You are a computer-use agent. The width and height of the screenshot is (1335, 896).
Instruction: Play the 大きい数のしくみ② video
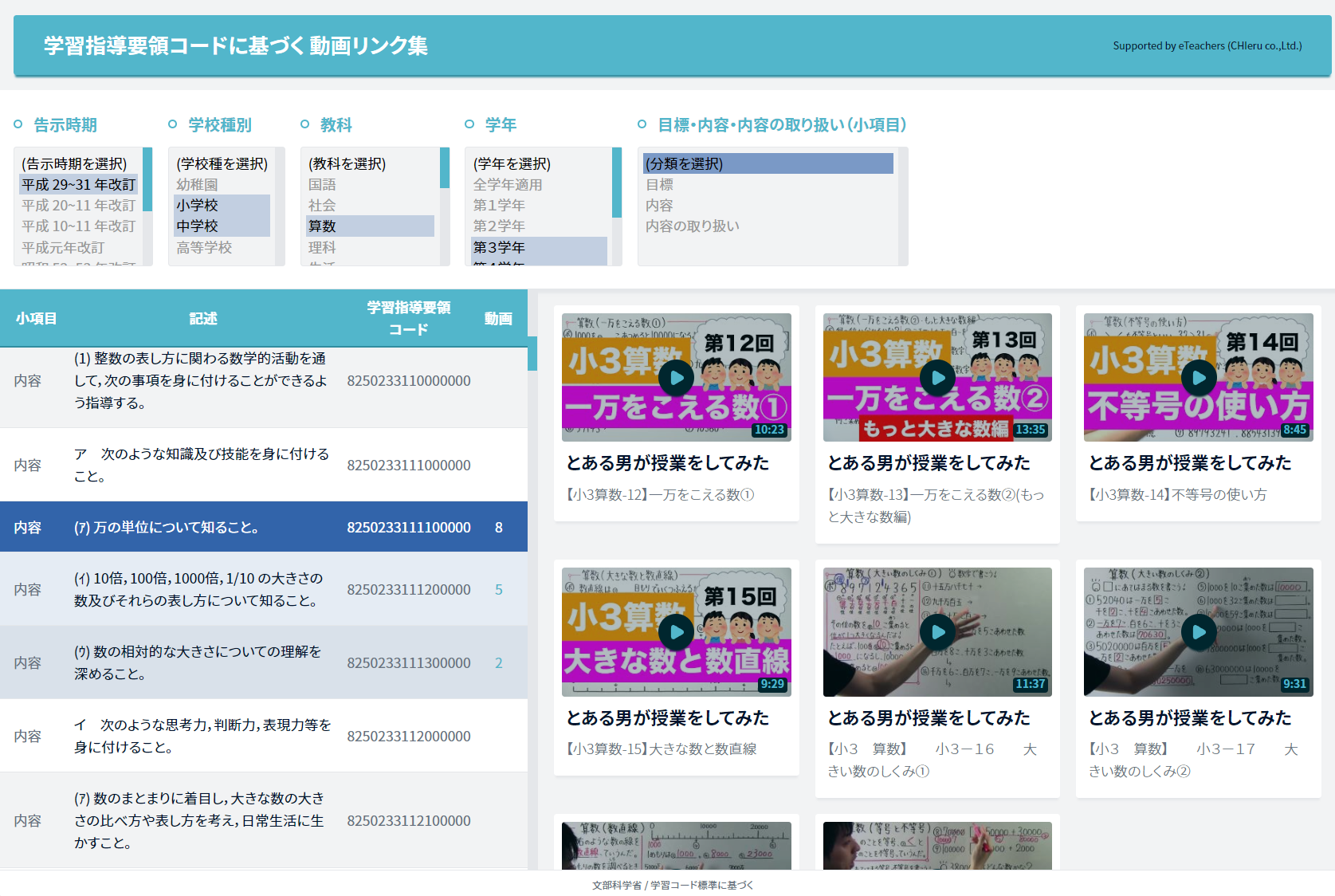point(1198,632)
